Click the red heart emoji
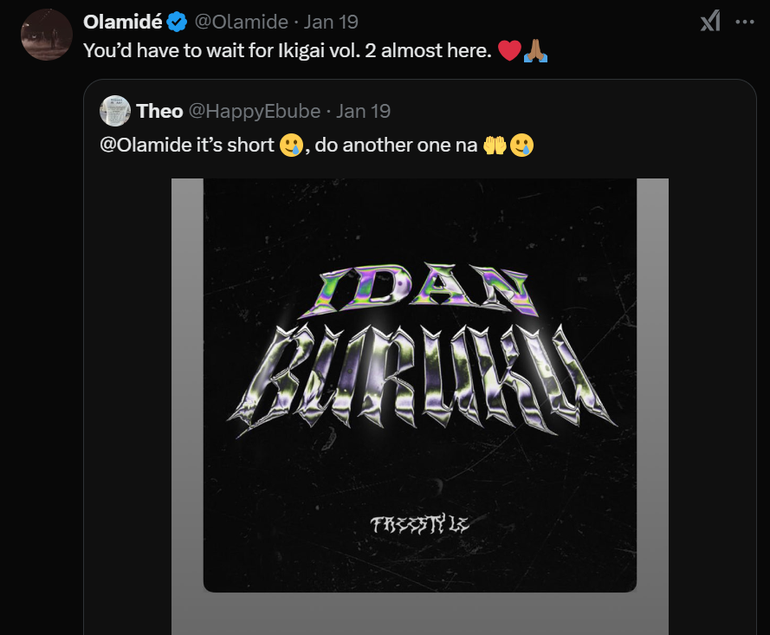Image resolution: width=770 pixels, height=635 pixels. click(508, 51)
